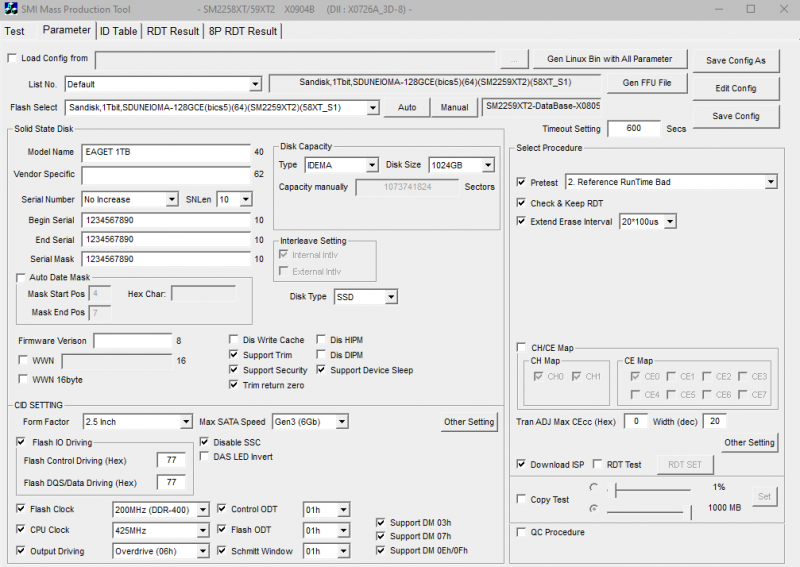800x567 pixels.
Task: Enable the Load Config from checkbox
Action: coord(12,59)
